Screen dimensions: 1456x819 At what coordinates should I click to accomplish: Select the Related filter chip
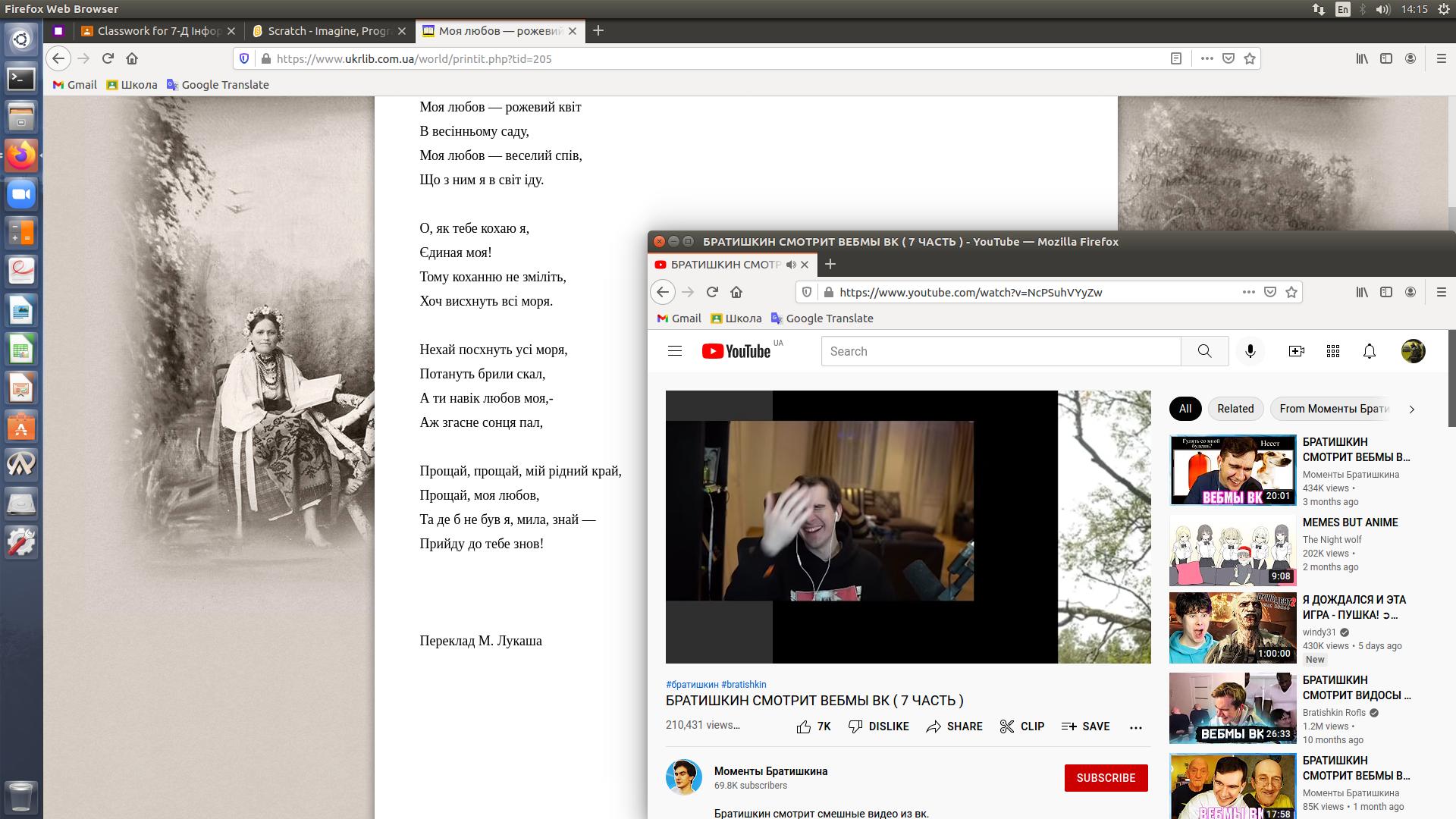click(x=1235, y=409)
